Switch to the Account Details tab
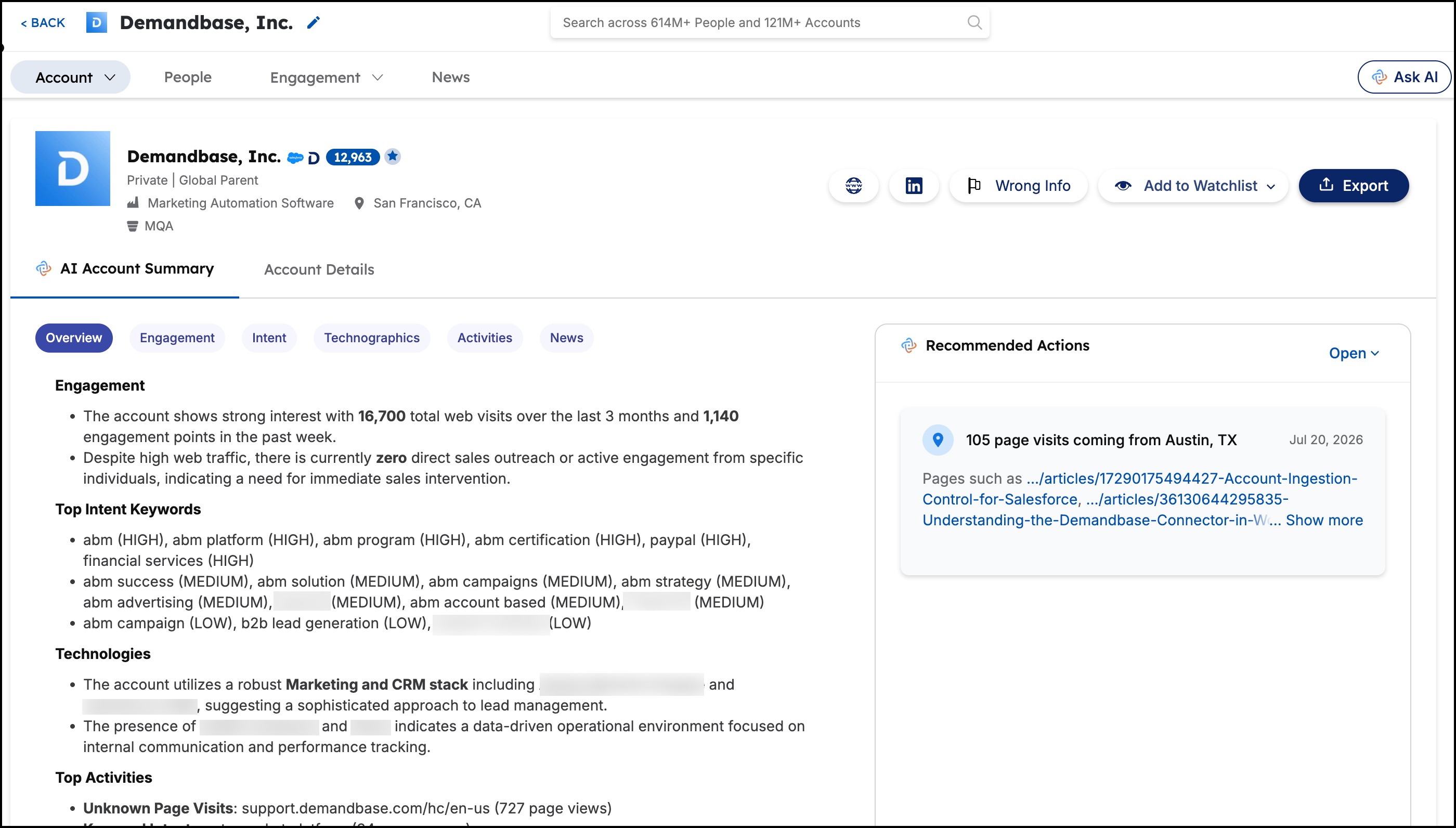Screen dimensions: 1456x828 (319, 269)
